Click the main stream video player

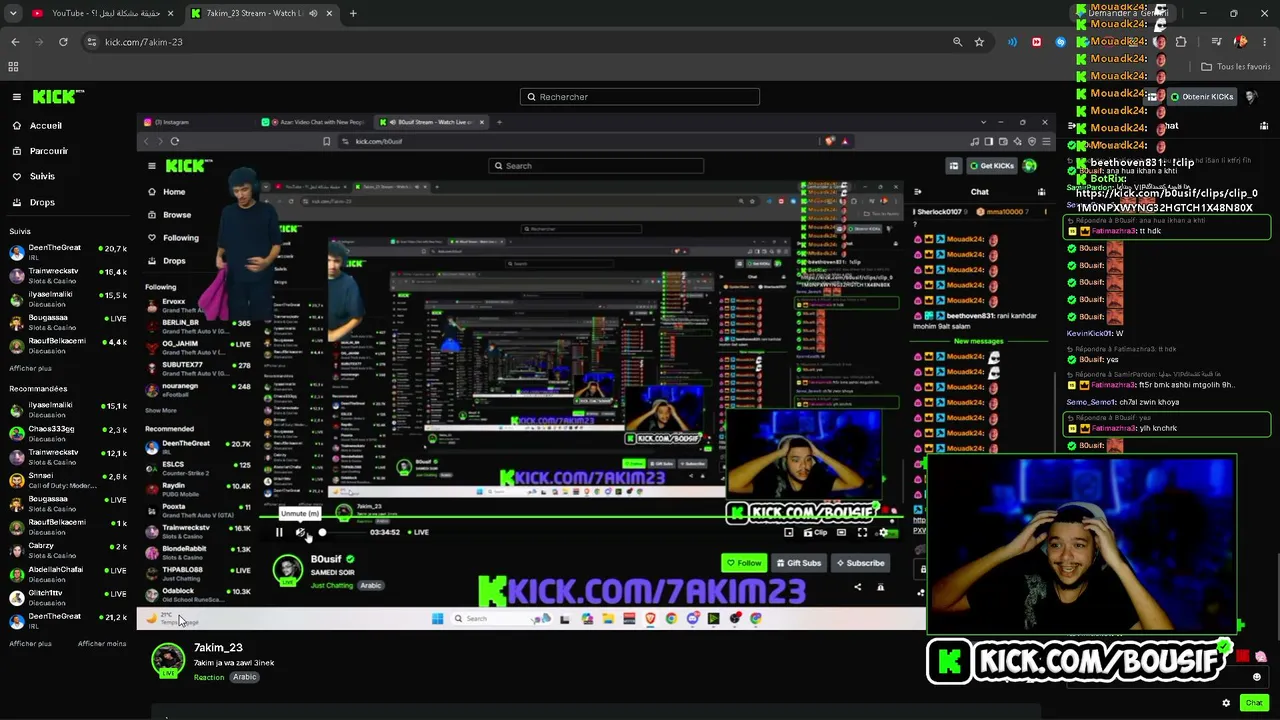(x=595, y=369)
